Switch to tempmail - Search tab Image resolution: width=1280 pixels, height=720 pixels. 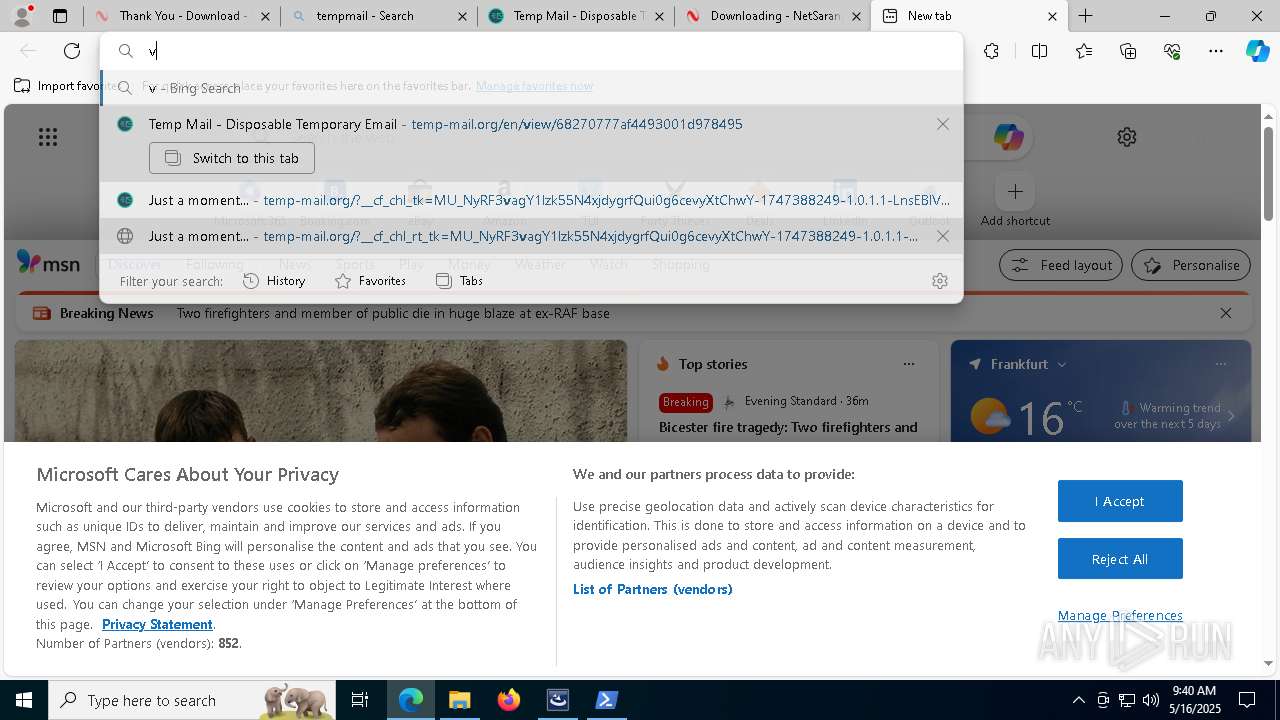[x=379, y=16]
